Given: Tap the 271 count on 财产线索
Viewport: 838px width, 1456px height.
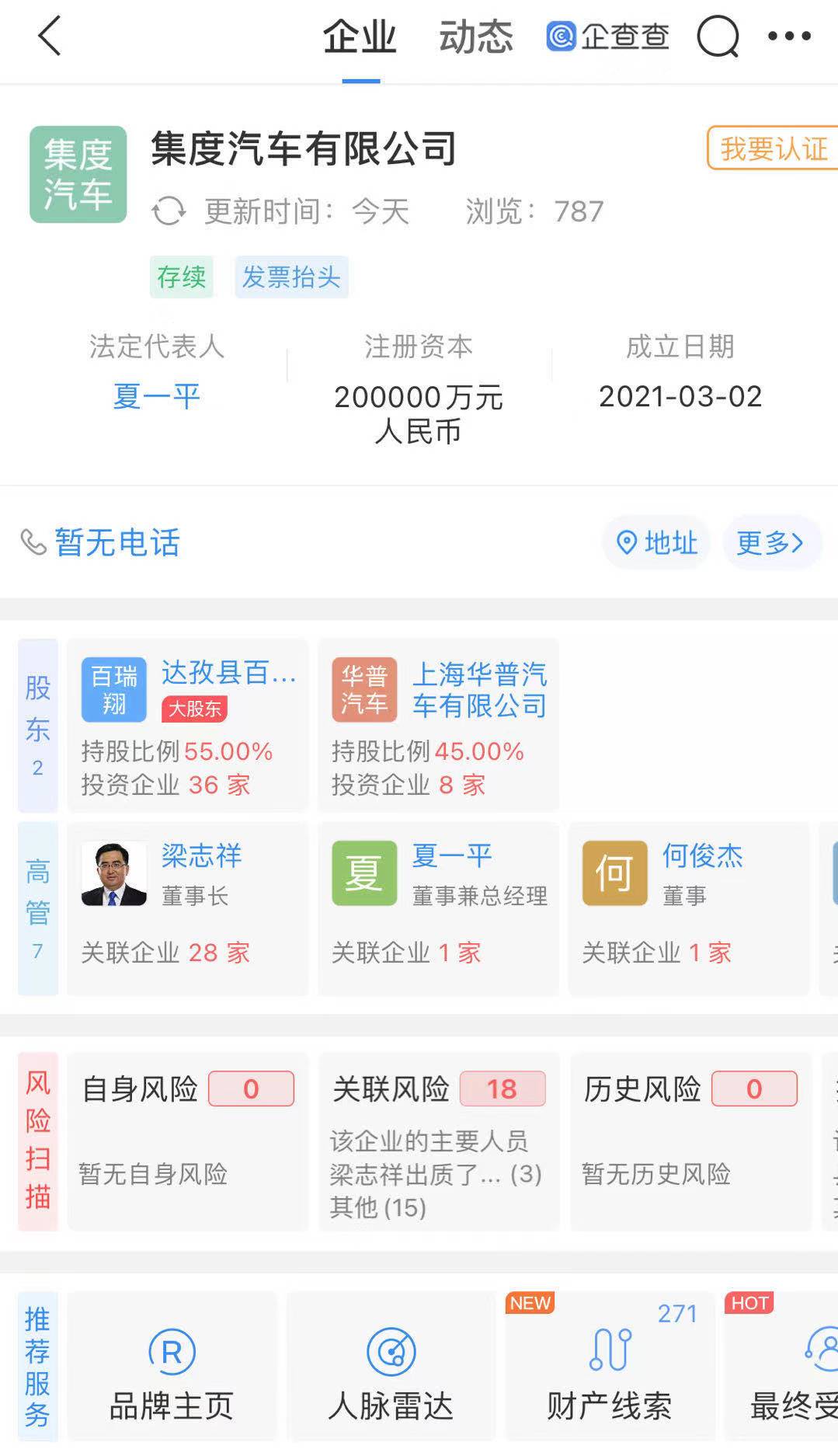Looking at the screenshot, I should click(677, 1313).
